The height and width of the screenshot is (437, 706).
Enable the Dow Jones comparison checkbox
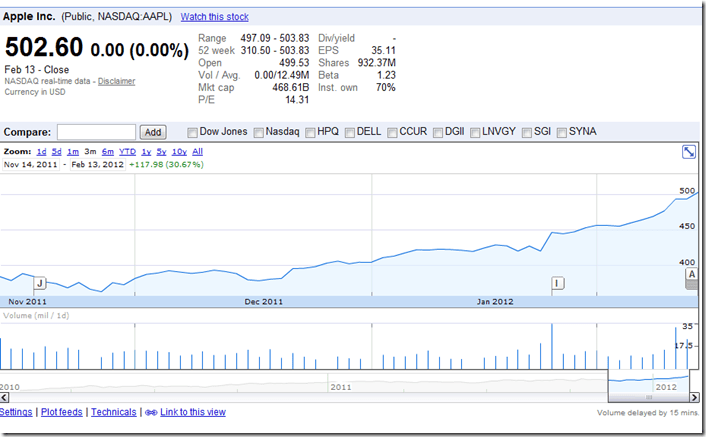click(x=193, y=132)
